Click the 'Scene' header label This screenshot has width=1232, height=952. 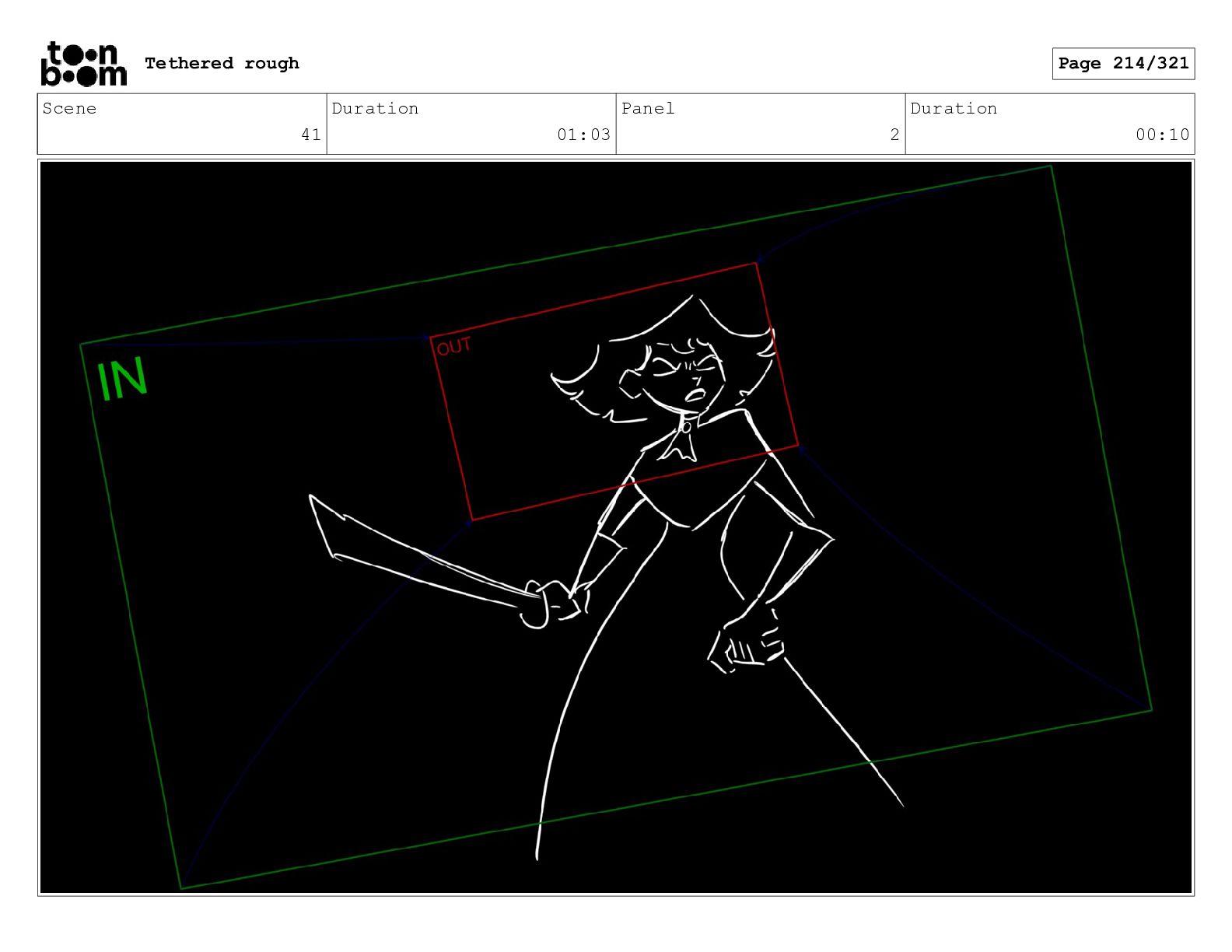[x=69, y=108]
